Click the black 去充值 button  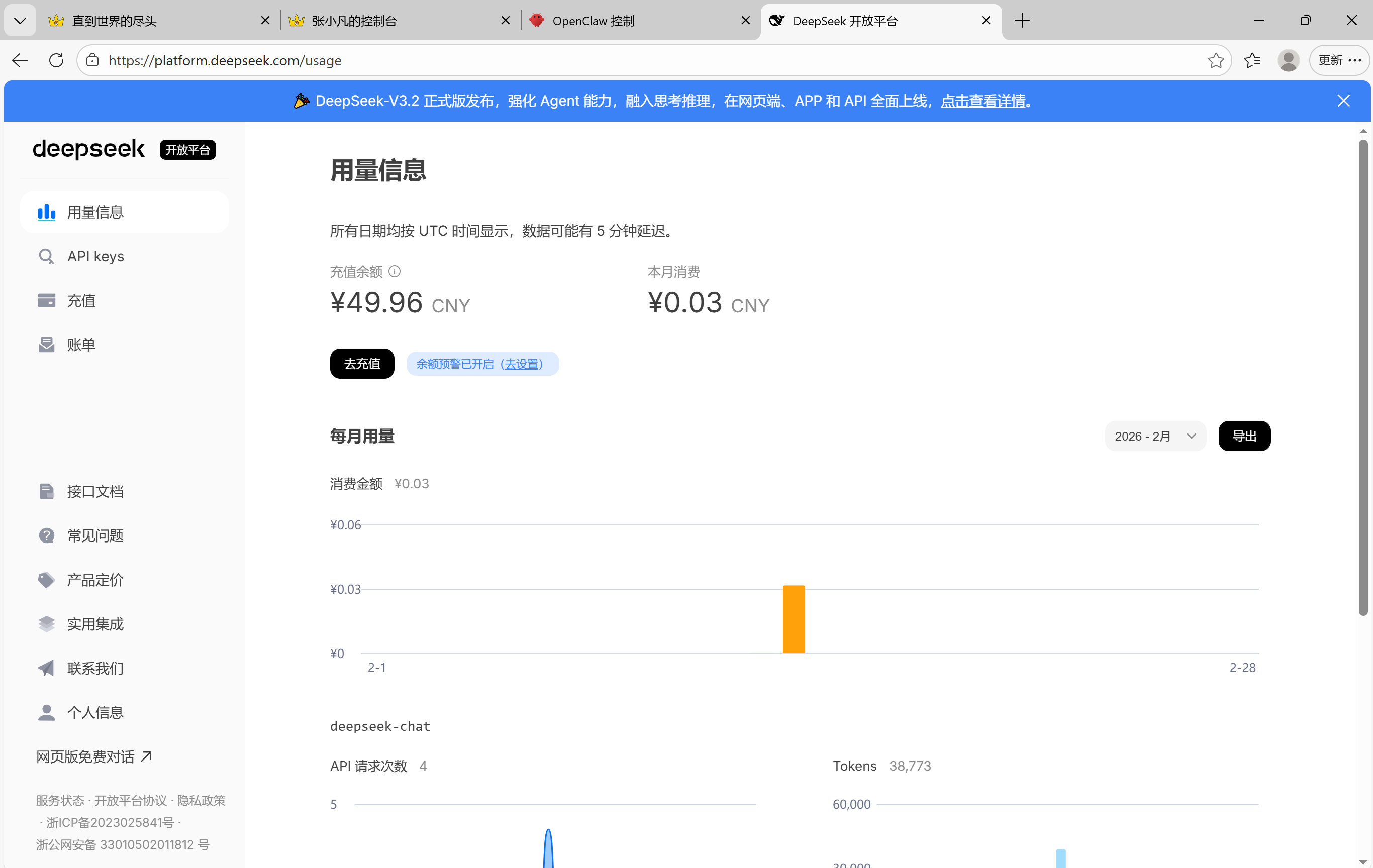[x=362, y=364]
